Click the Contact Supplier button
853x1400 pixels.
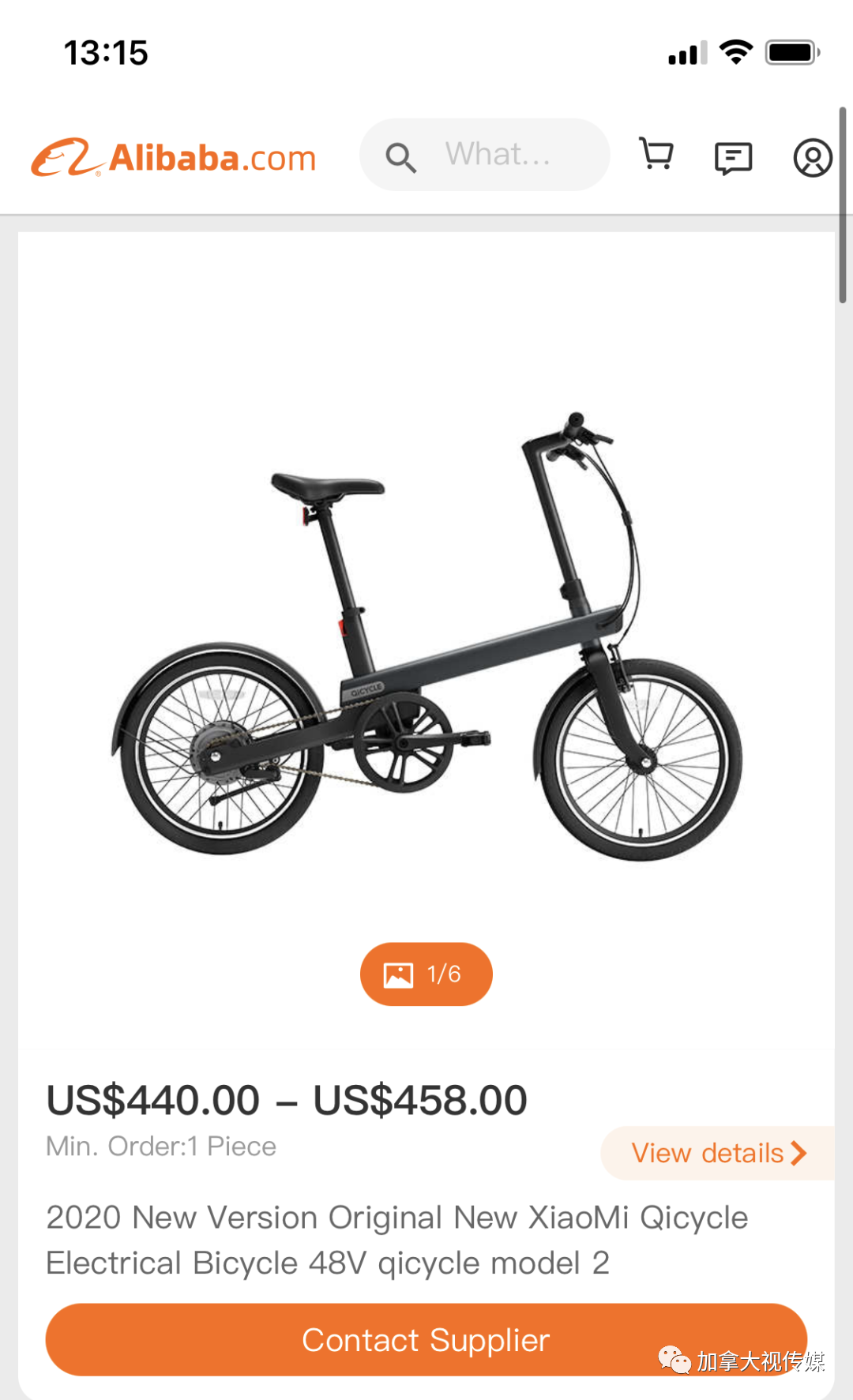[x=426, y=1340]
